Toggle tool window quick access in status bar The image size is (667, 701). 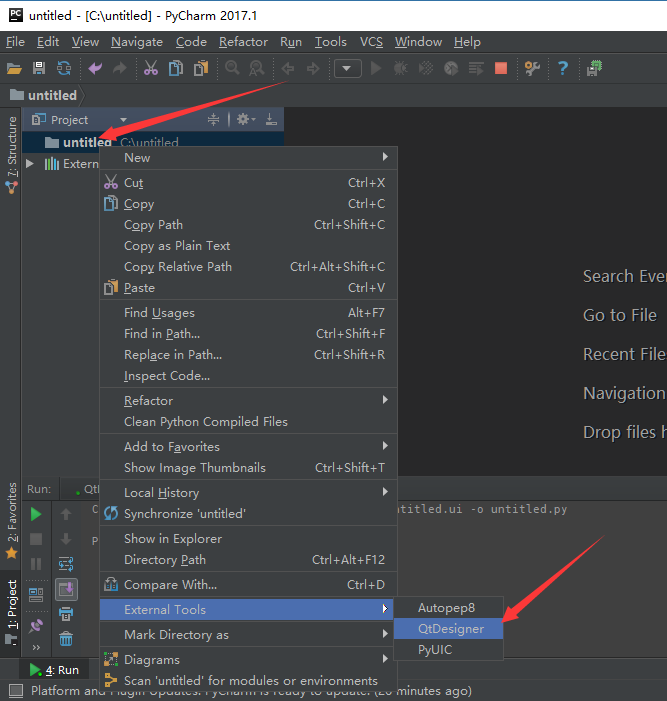(x=16, y=691)
